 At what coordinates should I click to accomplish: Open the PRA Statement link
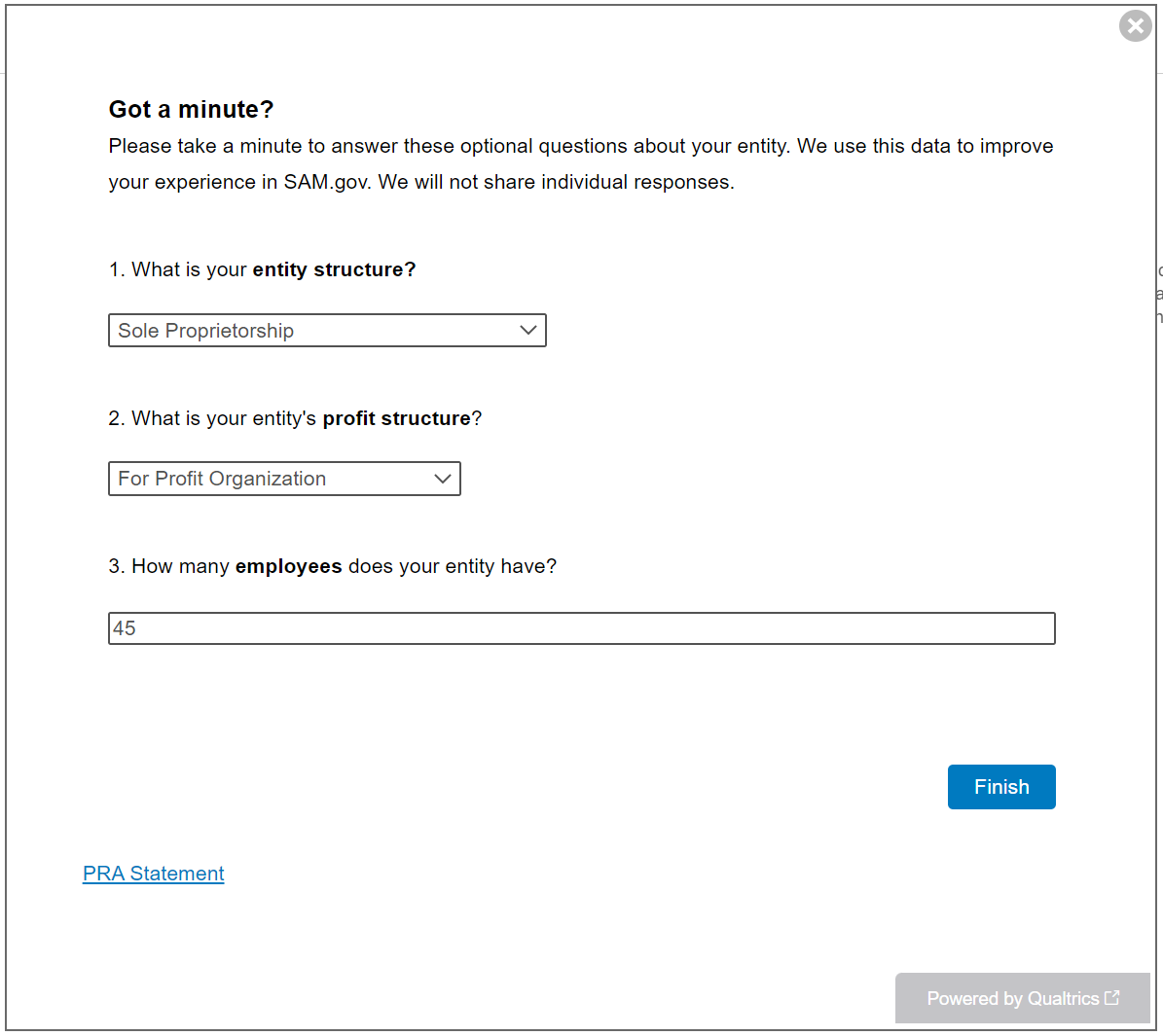click(x=154, y=874)
